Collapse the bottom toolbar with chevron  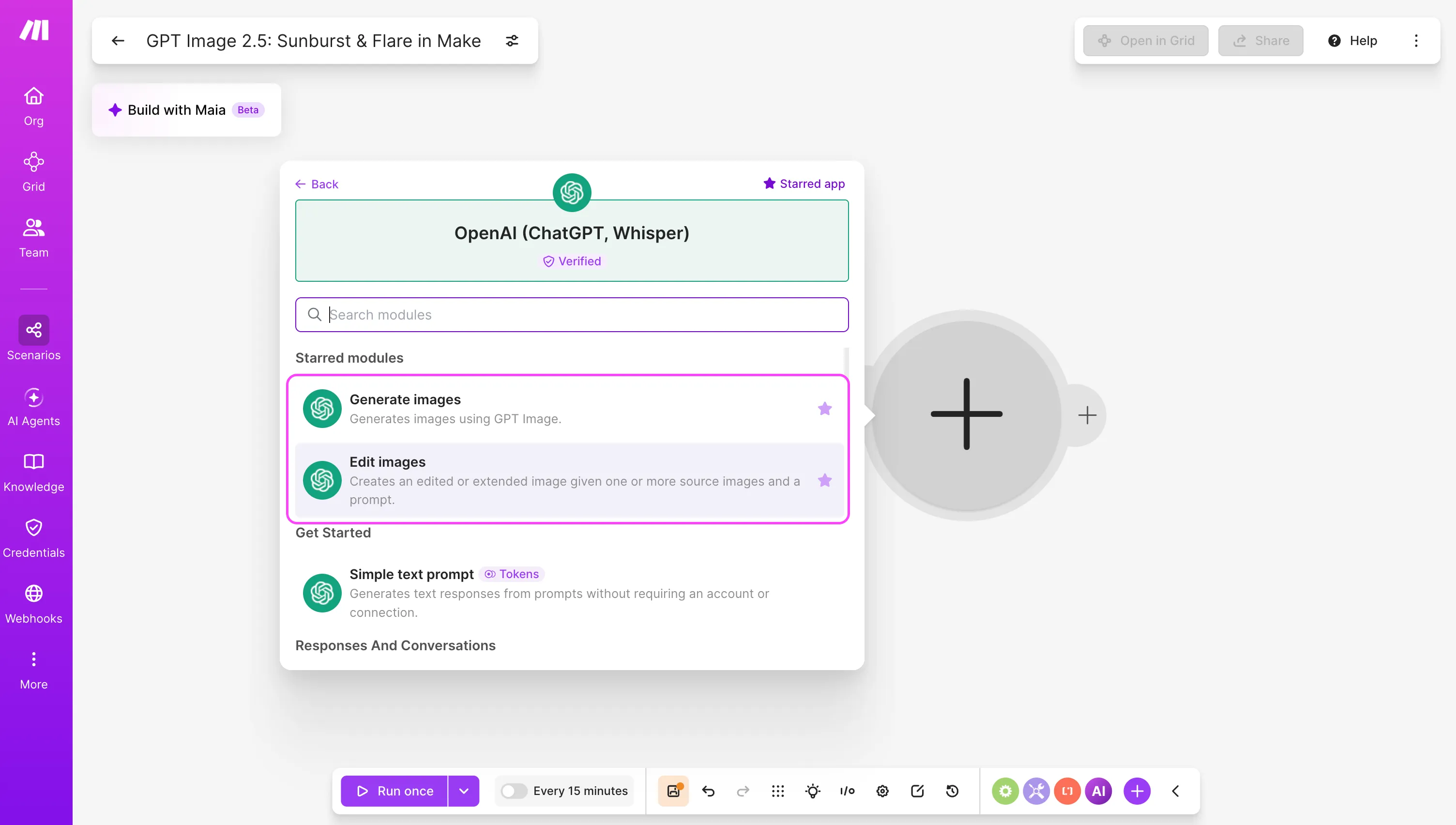tap(1175, 791)
